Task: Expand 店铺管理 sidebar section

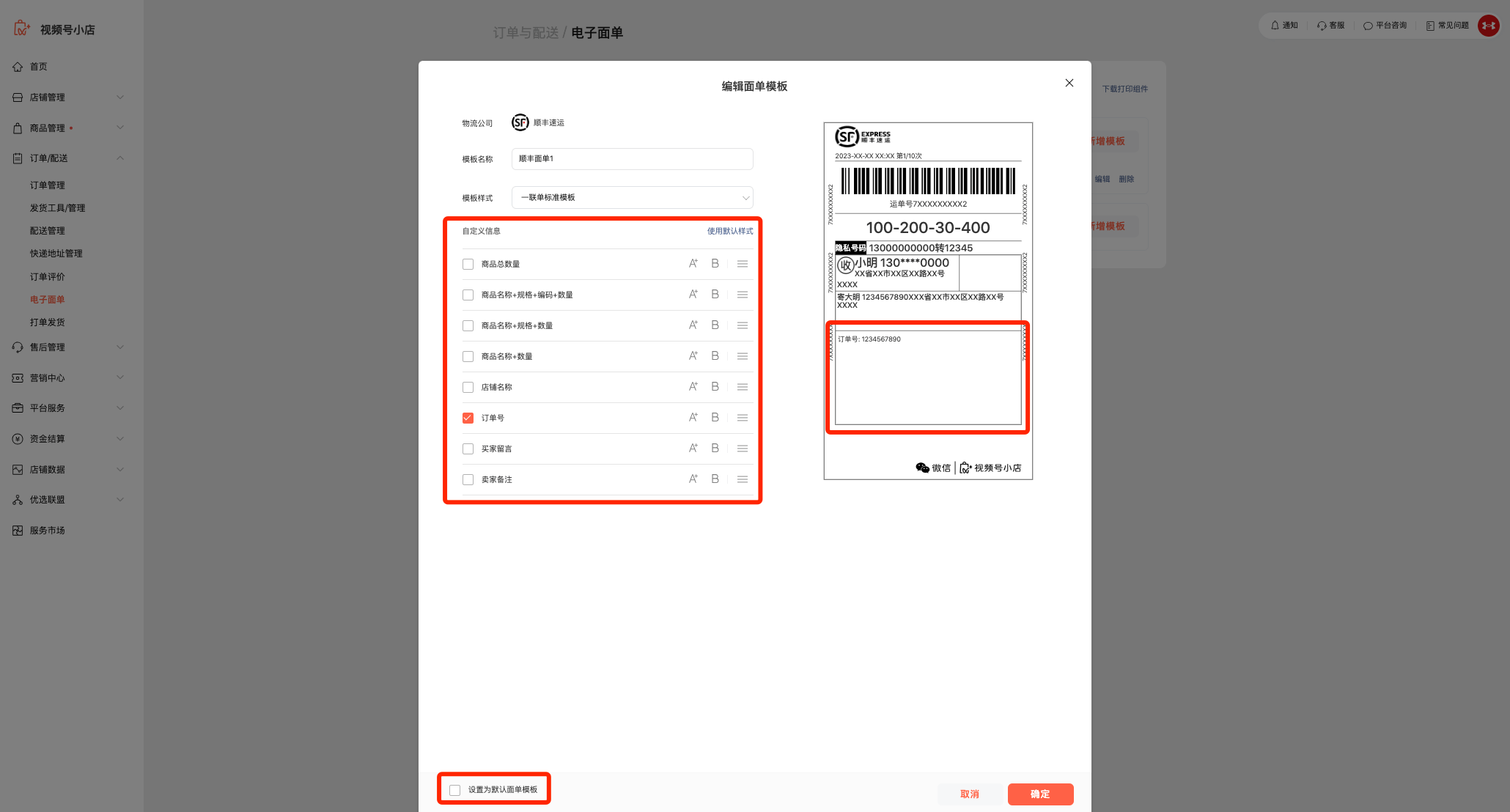Action: pyautogui.click(x=68, y=97)
